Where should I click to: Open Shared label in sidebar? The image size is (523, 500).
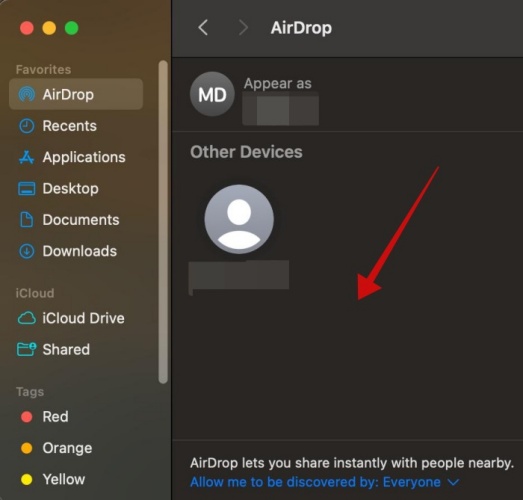pyautogui.click(x=66, y=349)
